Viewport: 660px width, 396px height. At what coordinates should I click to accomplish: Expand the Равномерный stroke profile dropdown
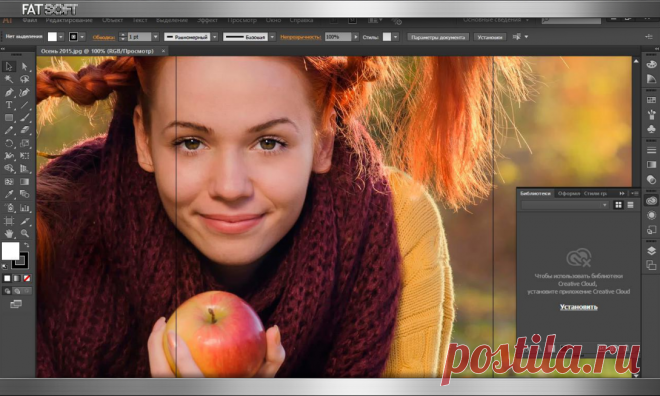tap(214, 37)
